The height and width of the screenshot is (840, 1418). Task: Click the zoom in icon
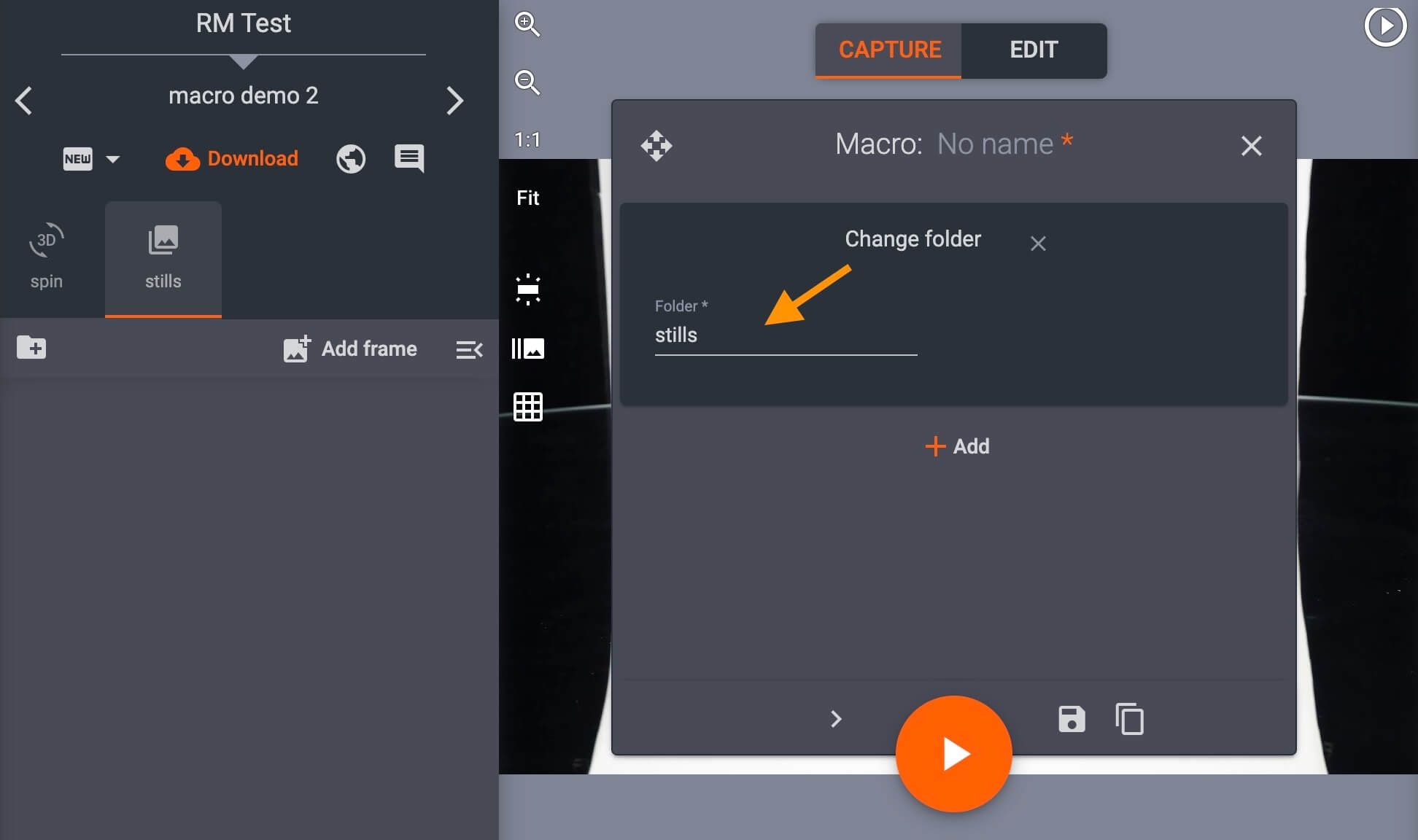tap(525, 23)
